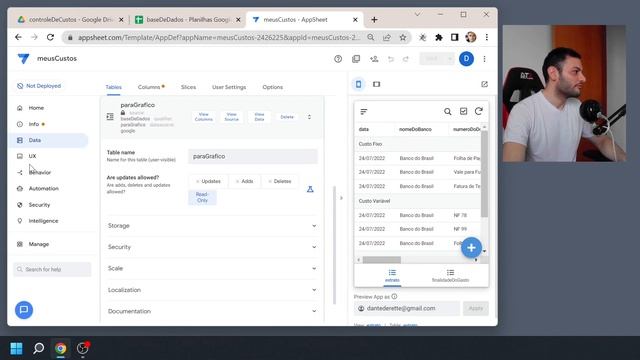Click the preview vertical scrollbar

point(484,173)
